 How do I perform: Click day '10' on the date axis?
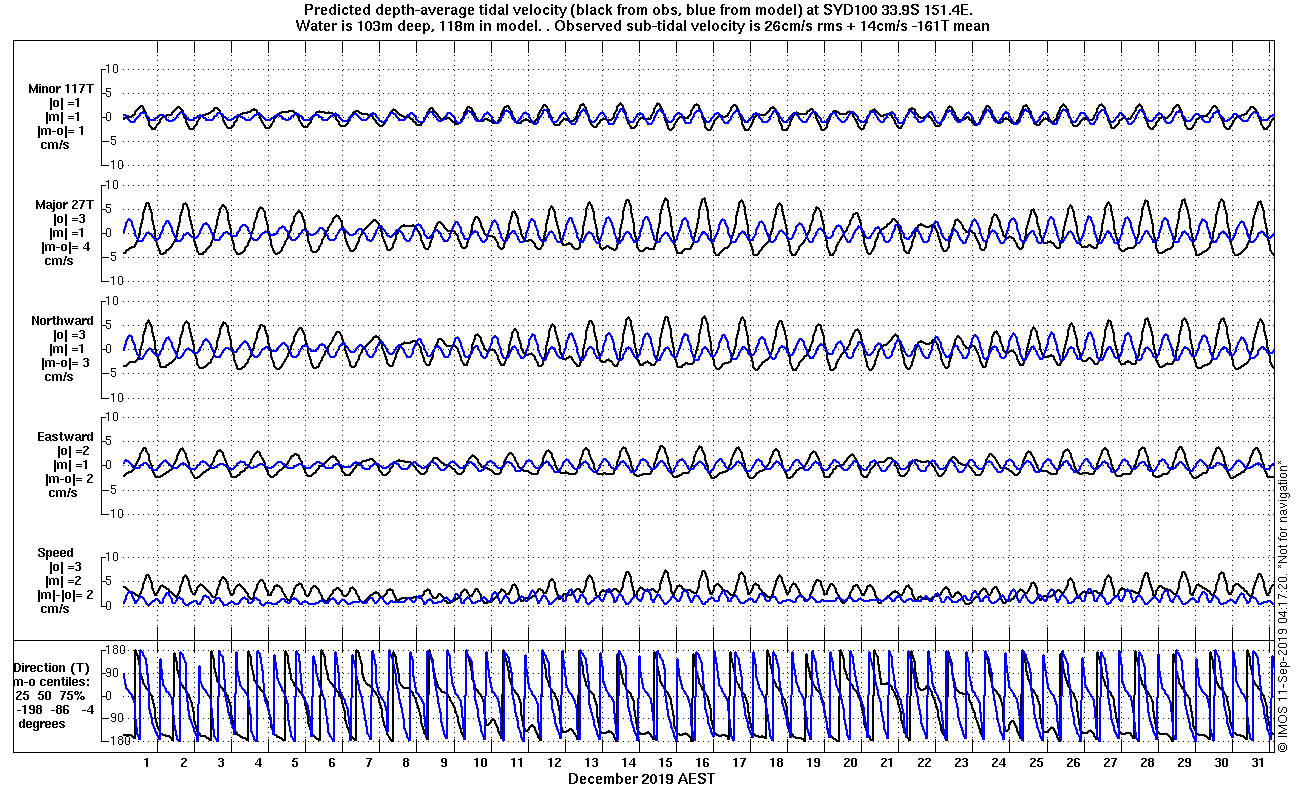pos(480,763)
